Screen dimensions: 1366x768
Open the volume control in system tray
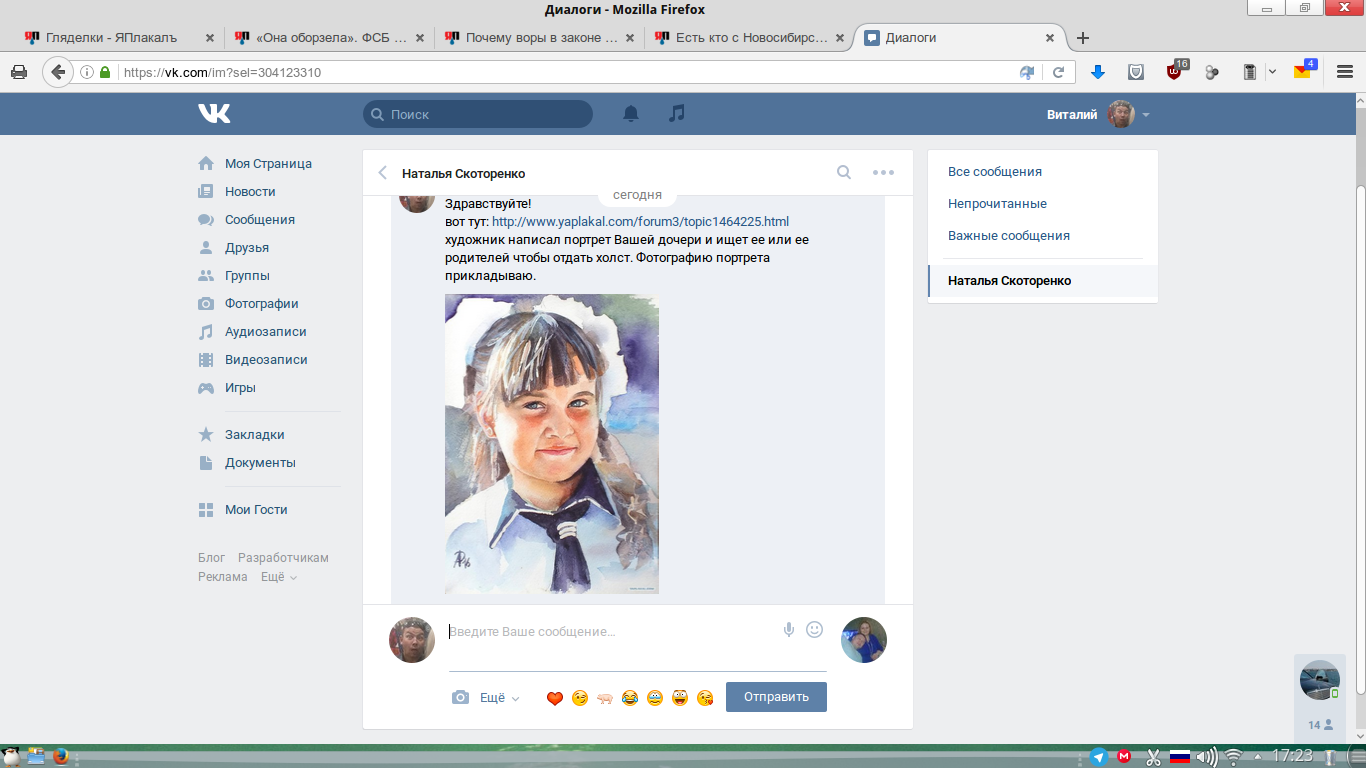coord(1207,757)
